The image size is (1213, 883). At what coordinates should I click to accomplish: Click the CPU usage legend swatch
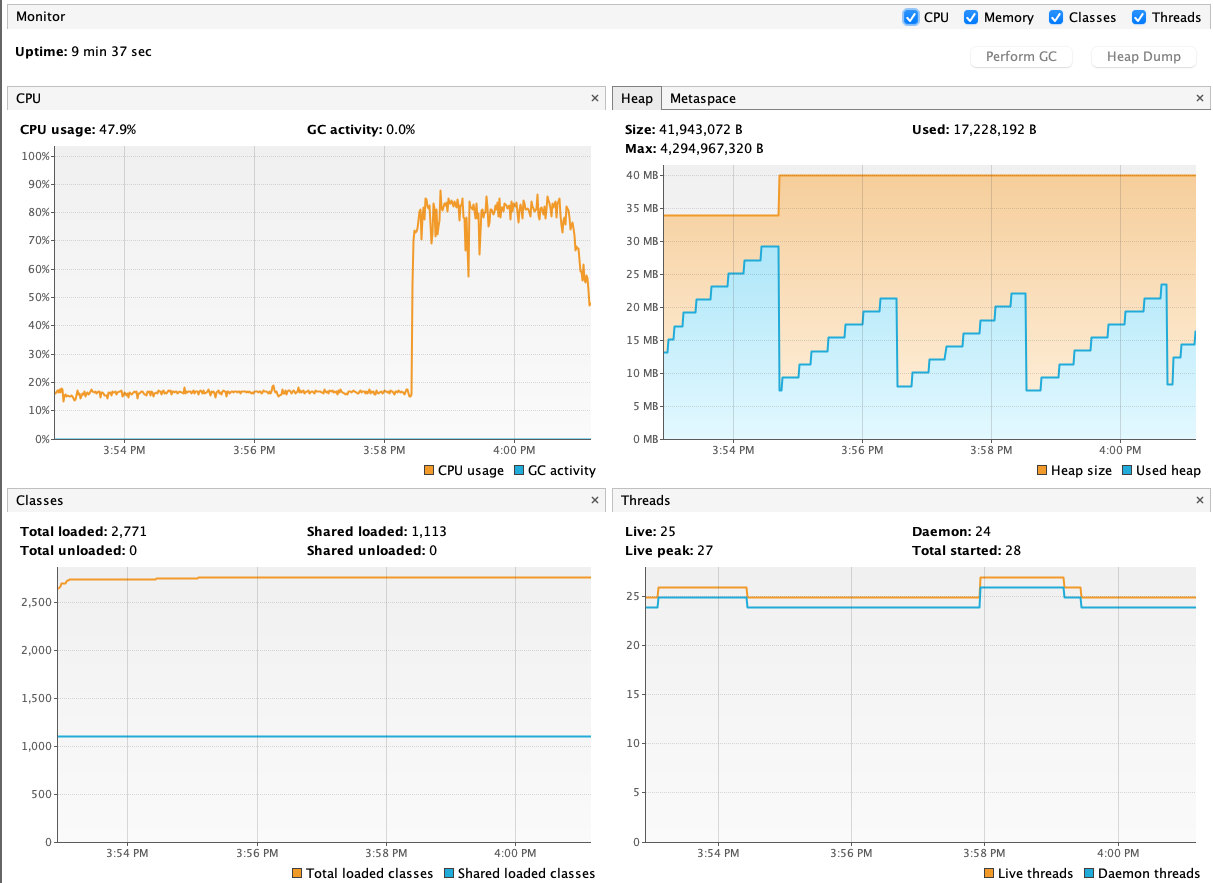[x=429, y=471]
